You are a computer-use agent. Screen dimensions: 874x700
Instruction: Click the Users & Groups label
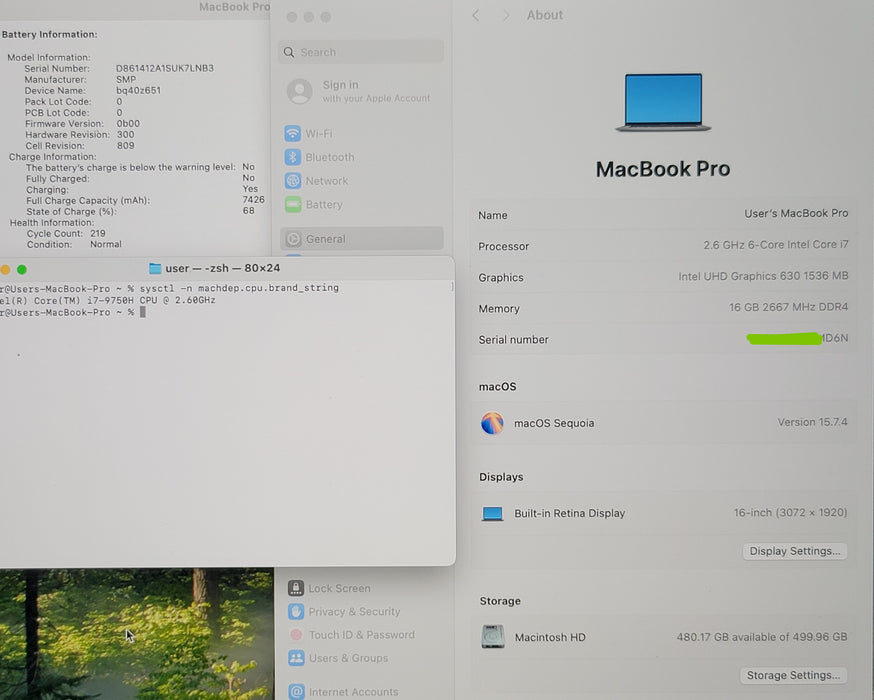pos(348,658)
